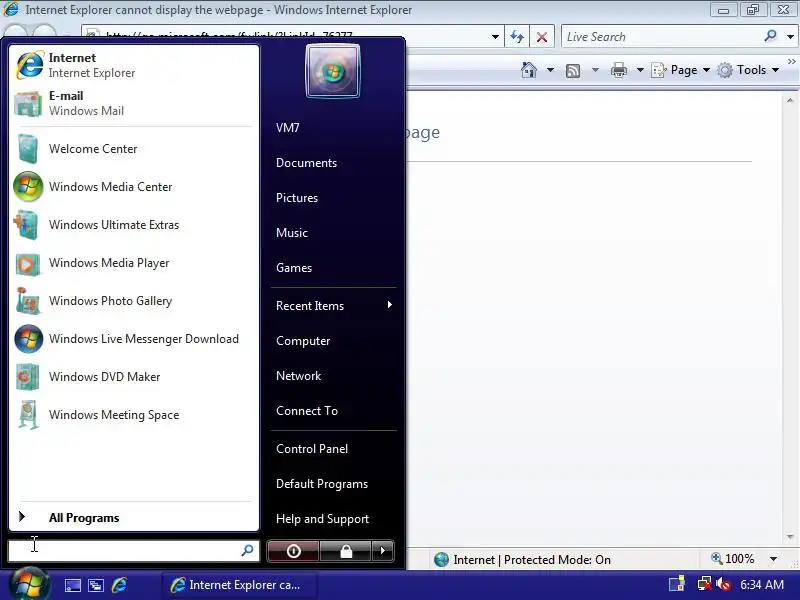The height and width of the screenshot is (600, 800).
Task: Click the Start menu search magnifier icon
Action: pyautogui.click(x=247, y=550)
